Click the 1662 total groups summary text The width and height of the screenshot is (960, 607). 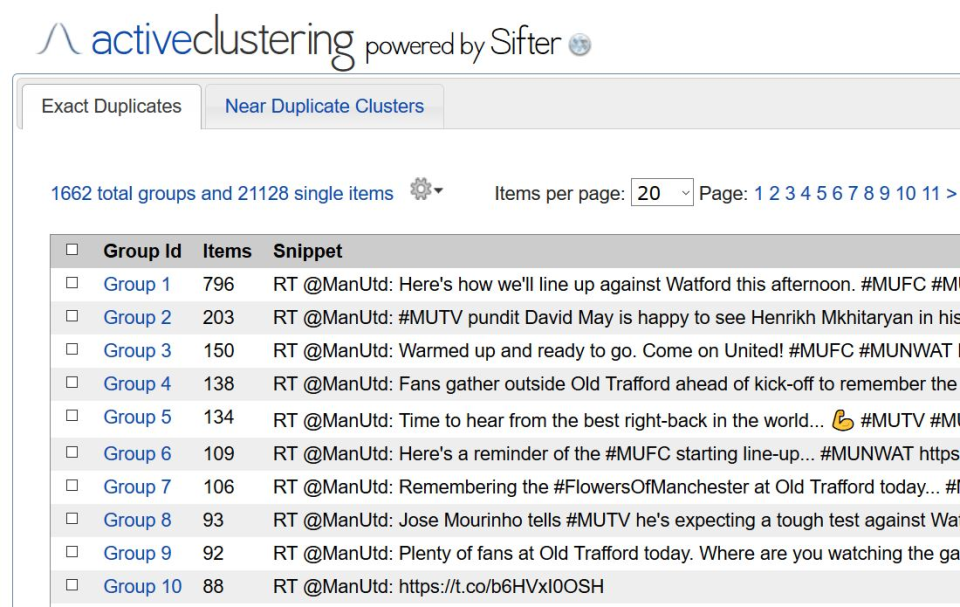click(x=220, y=193)
